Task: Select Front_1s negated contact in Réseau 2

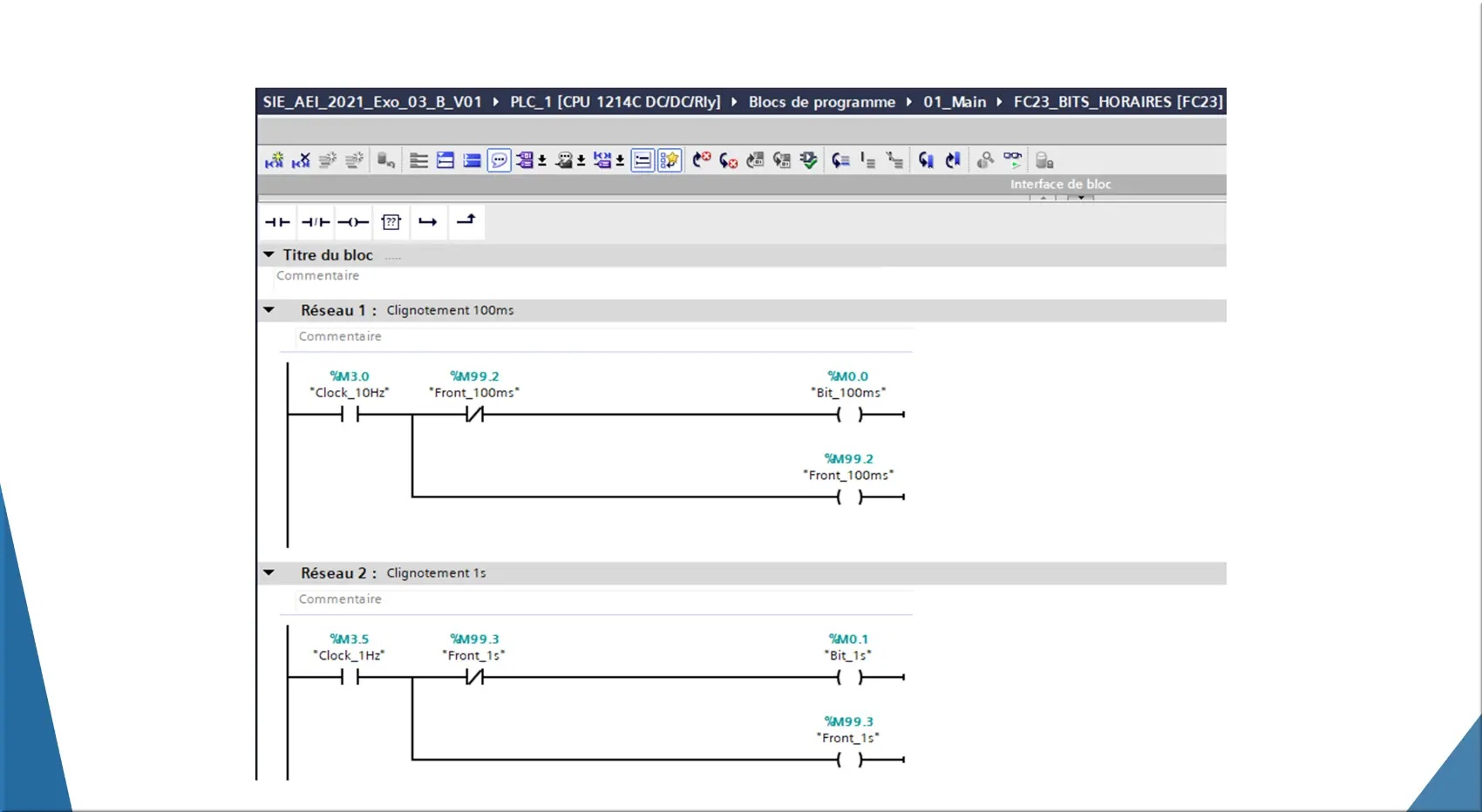Action: pos(474,677)
